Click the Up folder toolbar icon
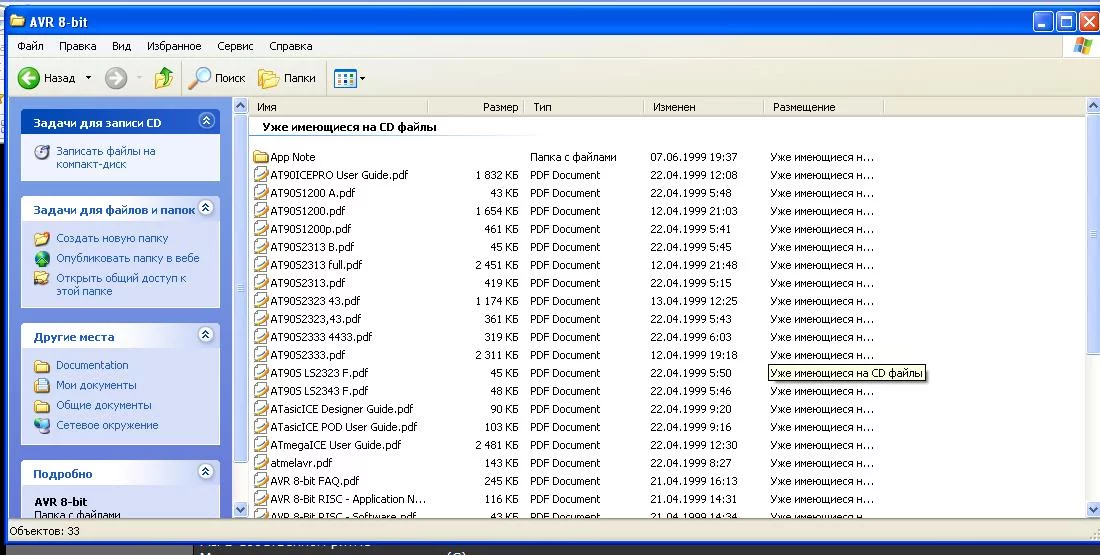 [x=164, y=78]
